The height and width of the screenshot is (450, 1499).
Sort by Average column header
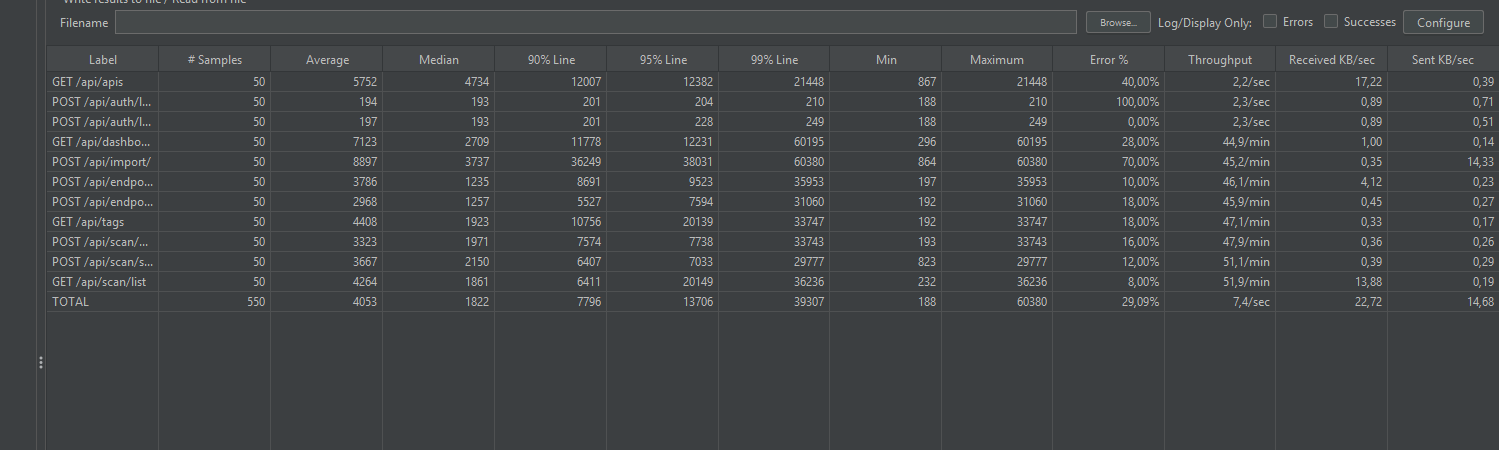click(327, 60)
